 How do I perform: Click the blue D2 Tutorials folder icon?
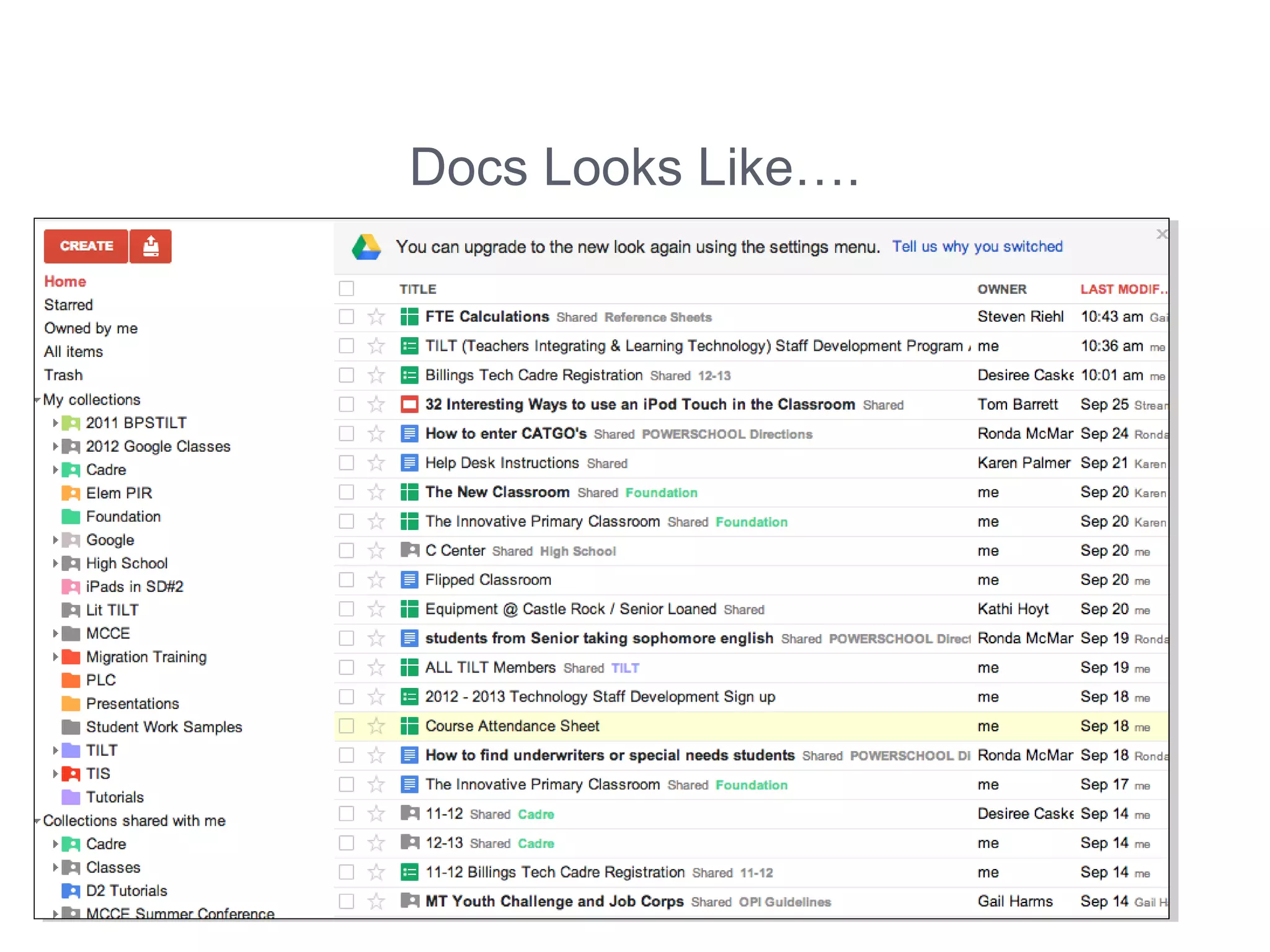(71, 891)
